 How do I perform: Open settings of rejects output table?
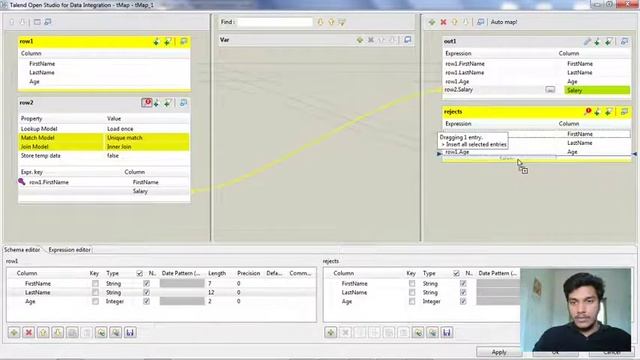tap(587, 112)
